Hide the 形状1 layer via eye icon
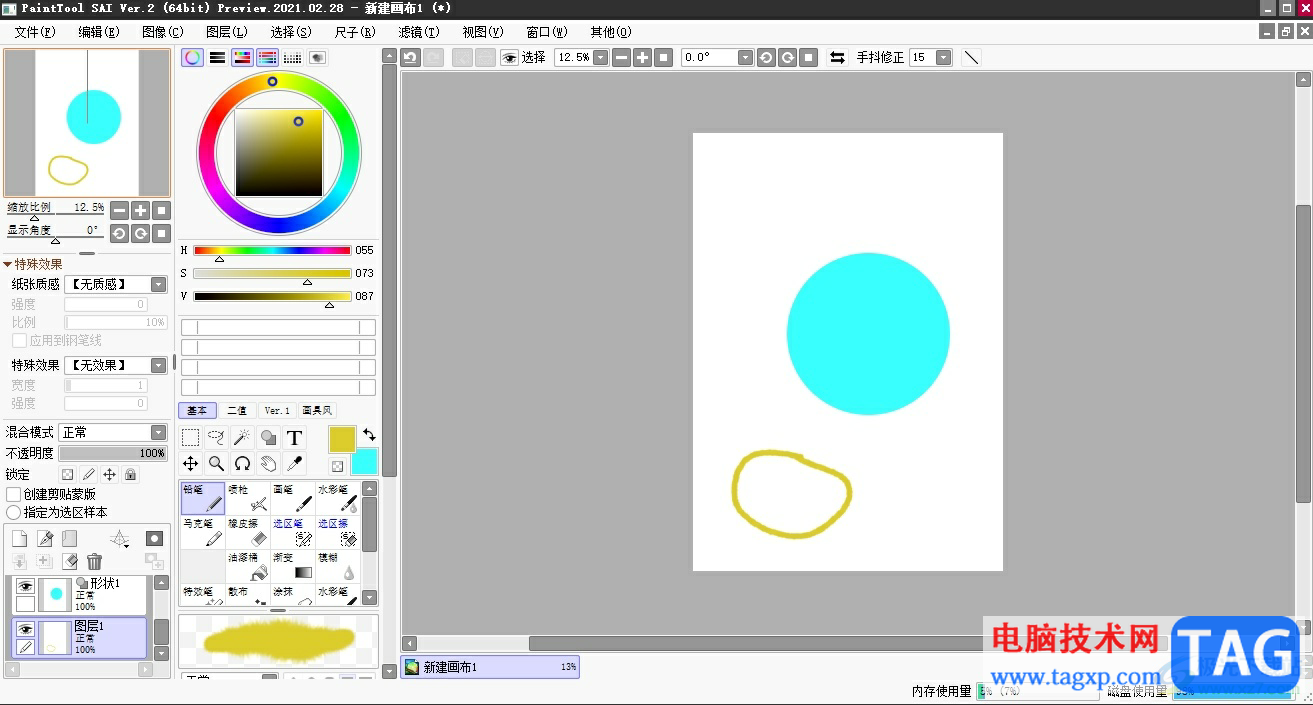 coord(26,587)
